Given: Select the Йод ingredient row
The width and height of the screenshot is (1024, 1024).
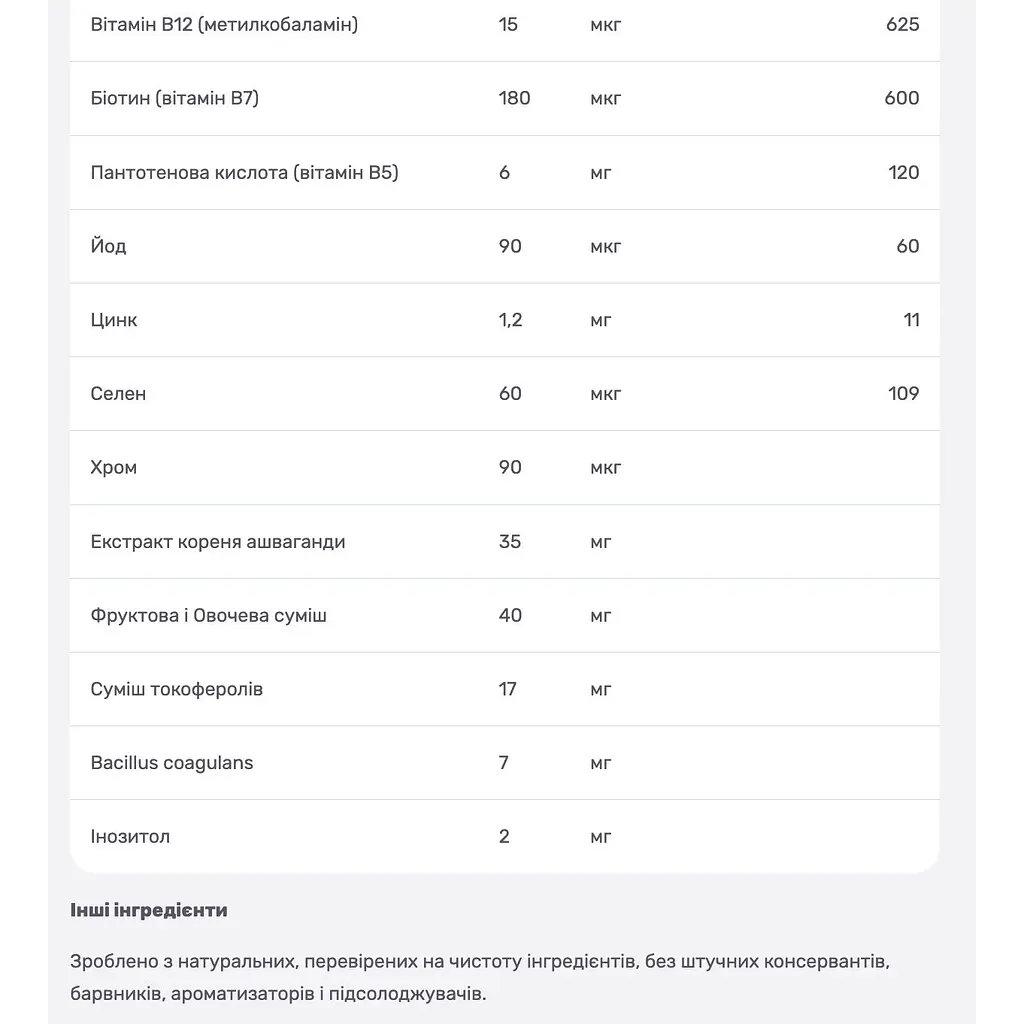Looking at the screenshot, I should coord(504,246).
